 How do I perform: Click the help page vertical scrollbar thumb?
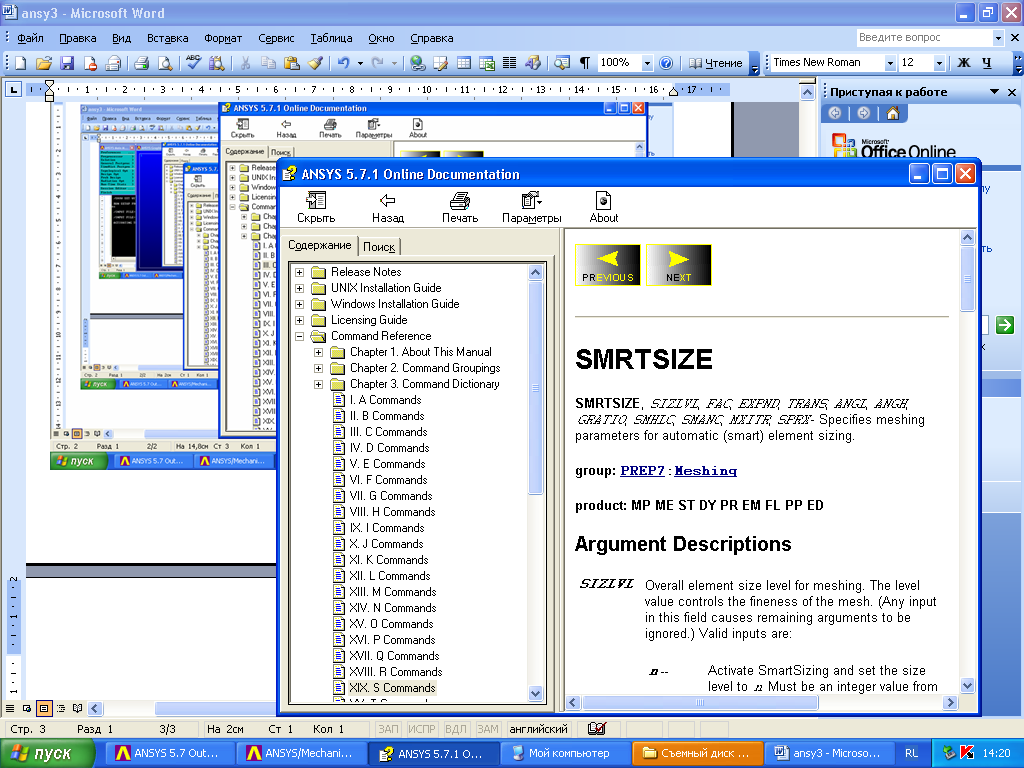968,279
